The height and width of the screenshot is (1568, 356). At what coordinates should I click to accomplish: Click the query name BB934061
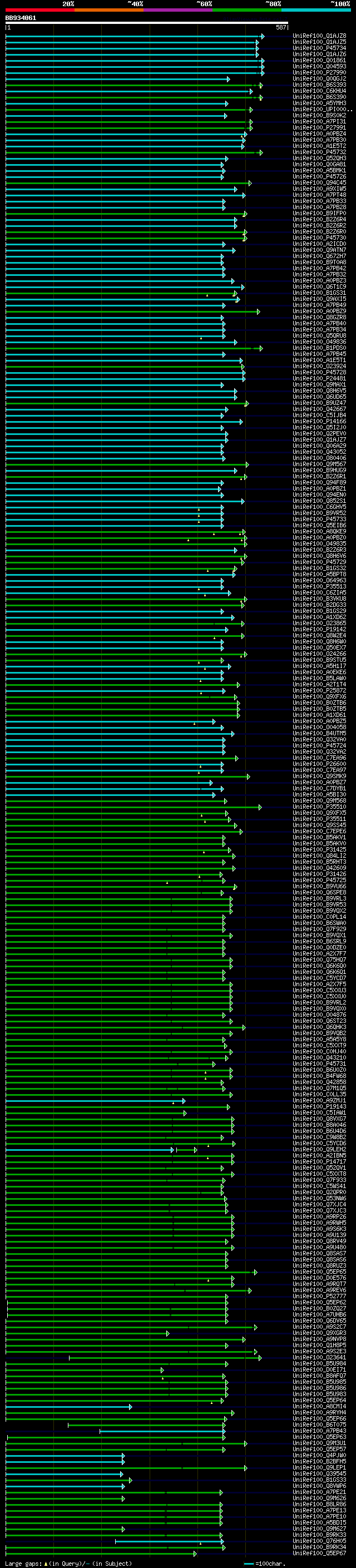[21, 18]
